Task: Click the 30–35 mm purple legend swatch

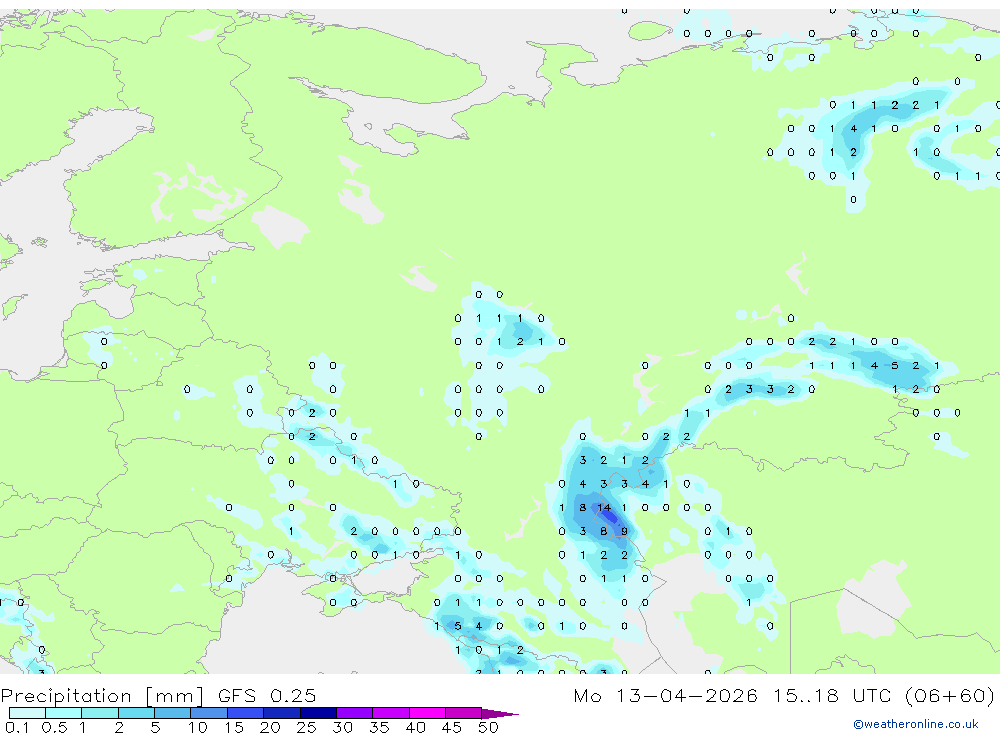Action: 355,713
